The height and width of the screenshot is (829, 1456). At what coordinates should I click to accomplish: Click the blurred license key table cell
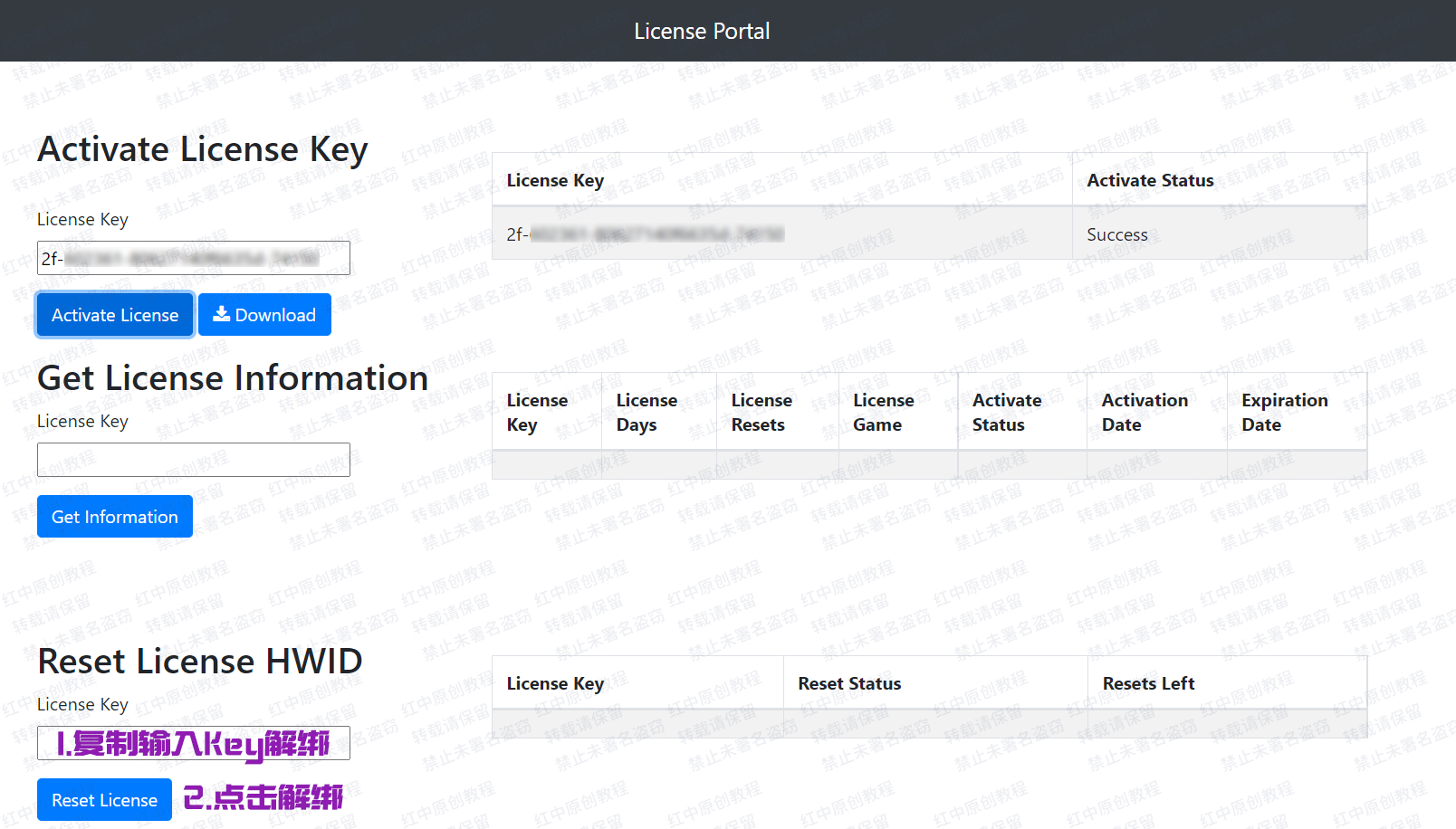click(x=645, y=234)
